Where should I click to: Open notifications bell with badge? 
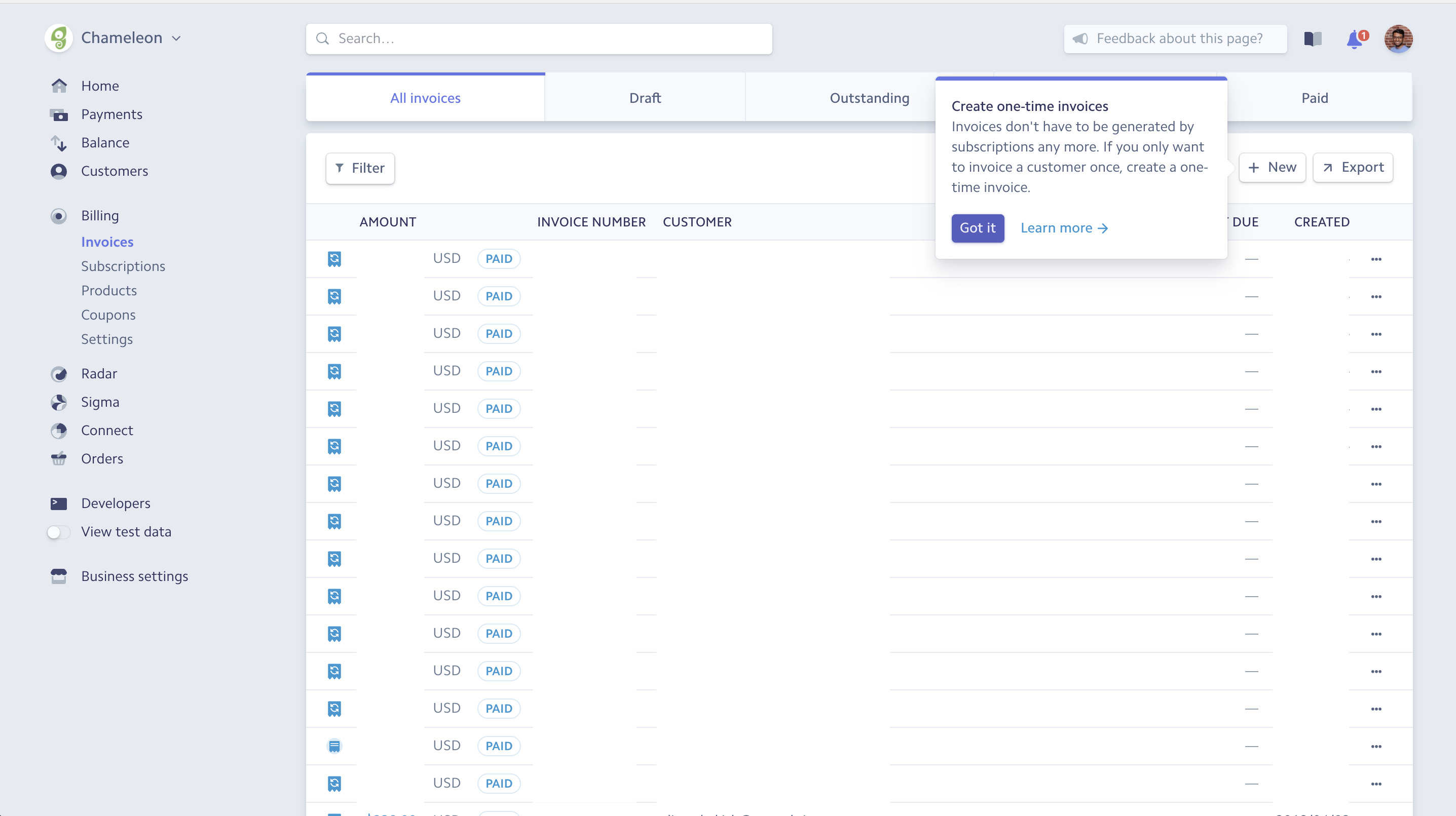(1356, 39)
